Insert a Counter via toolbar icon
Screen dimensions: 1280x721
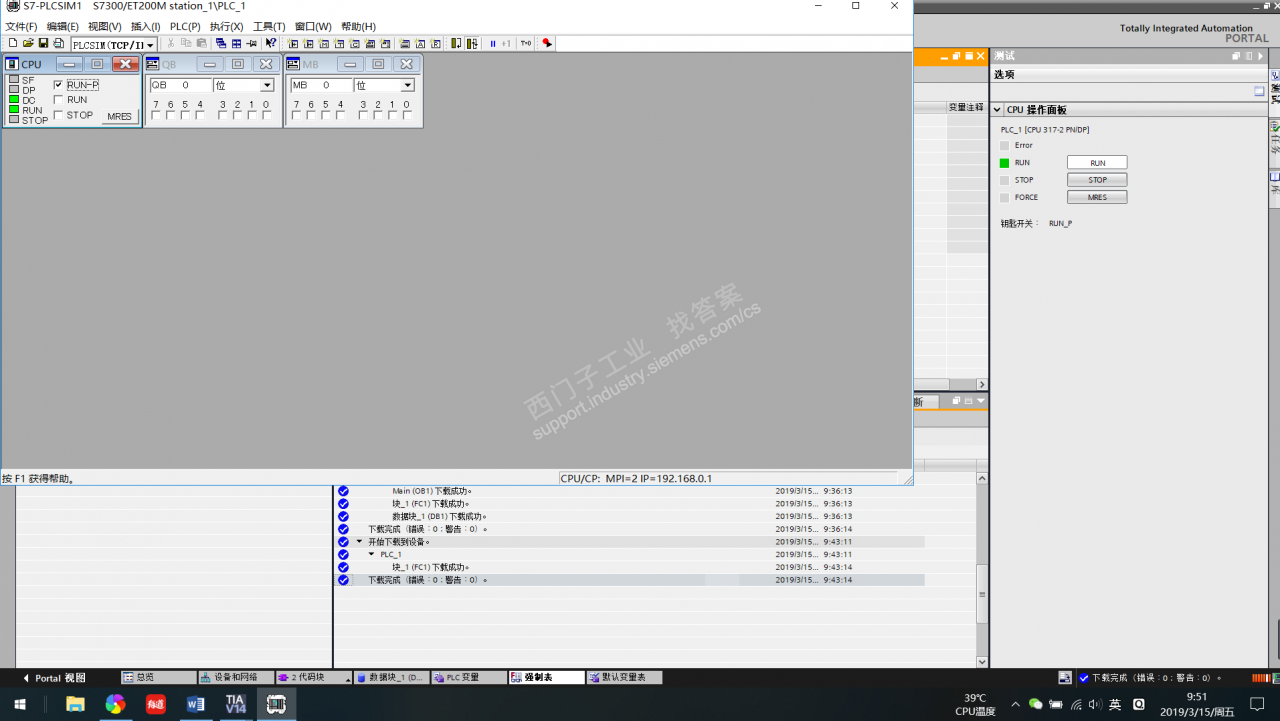[x=354, y=43]
